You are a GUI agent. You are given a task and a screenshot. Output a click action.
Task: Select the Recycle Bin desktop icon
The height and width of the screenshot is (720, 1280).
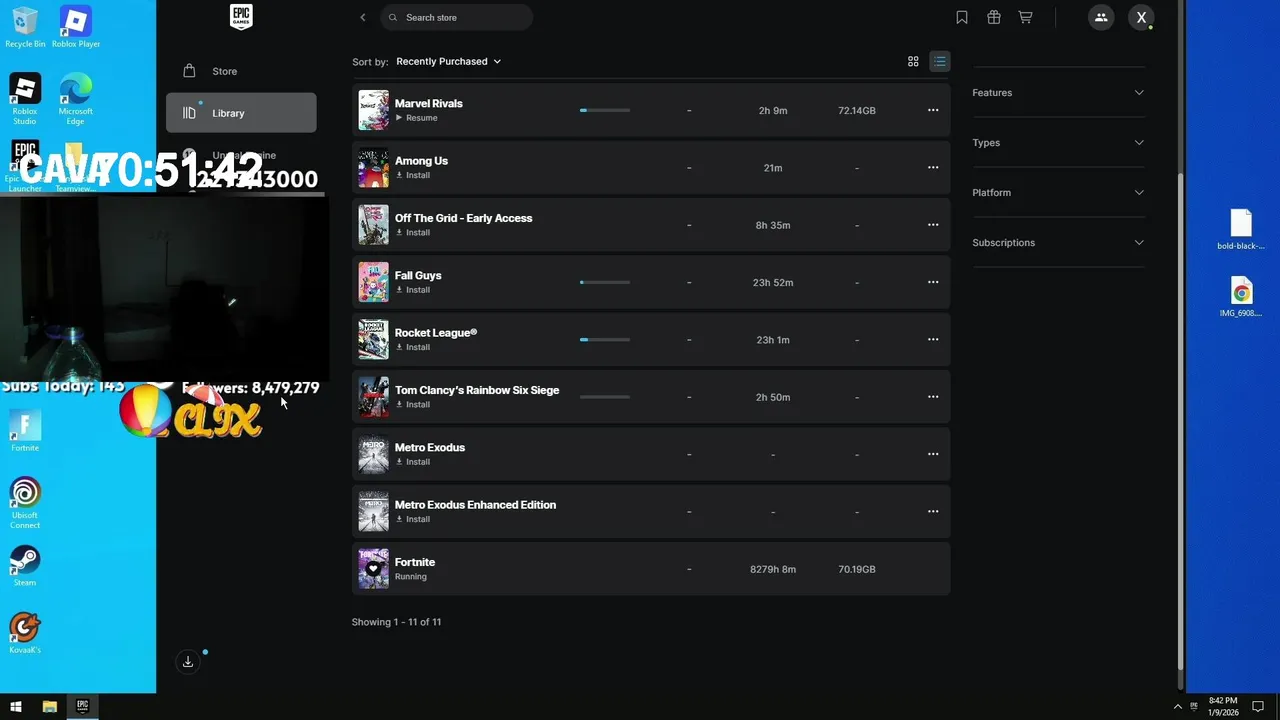point(25,27)
